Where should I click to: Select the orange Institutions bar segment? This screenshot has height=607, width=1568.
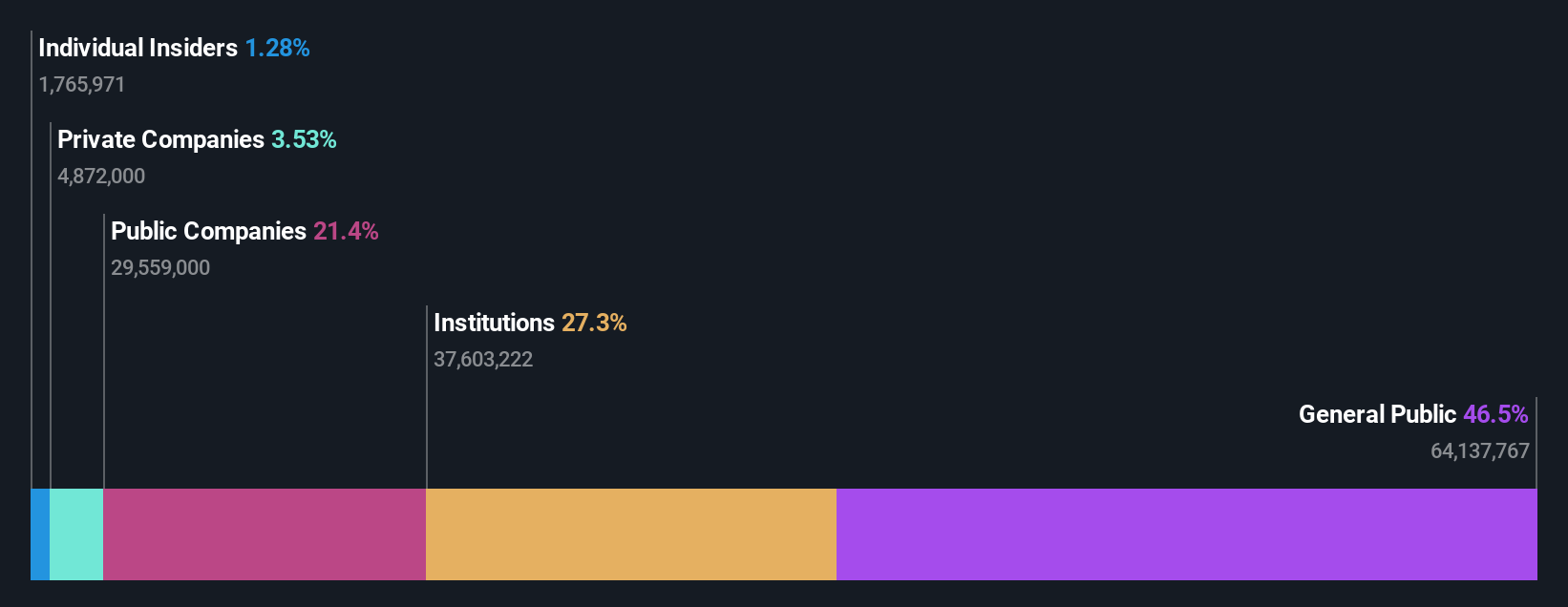click(x=631, y=534)
